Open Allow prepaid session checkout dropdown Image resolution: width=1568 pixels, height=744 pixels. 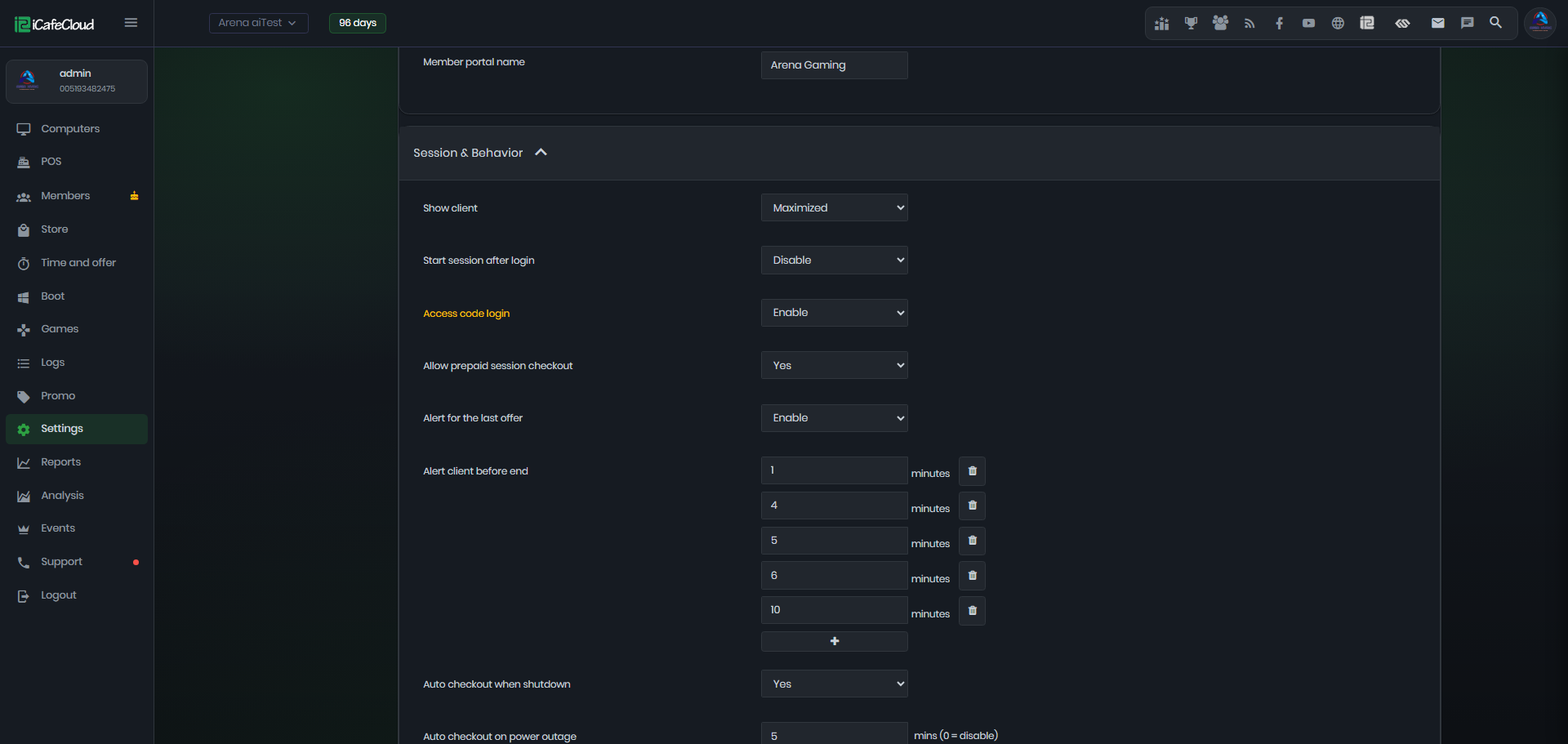[x=835, y=365]
